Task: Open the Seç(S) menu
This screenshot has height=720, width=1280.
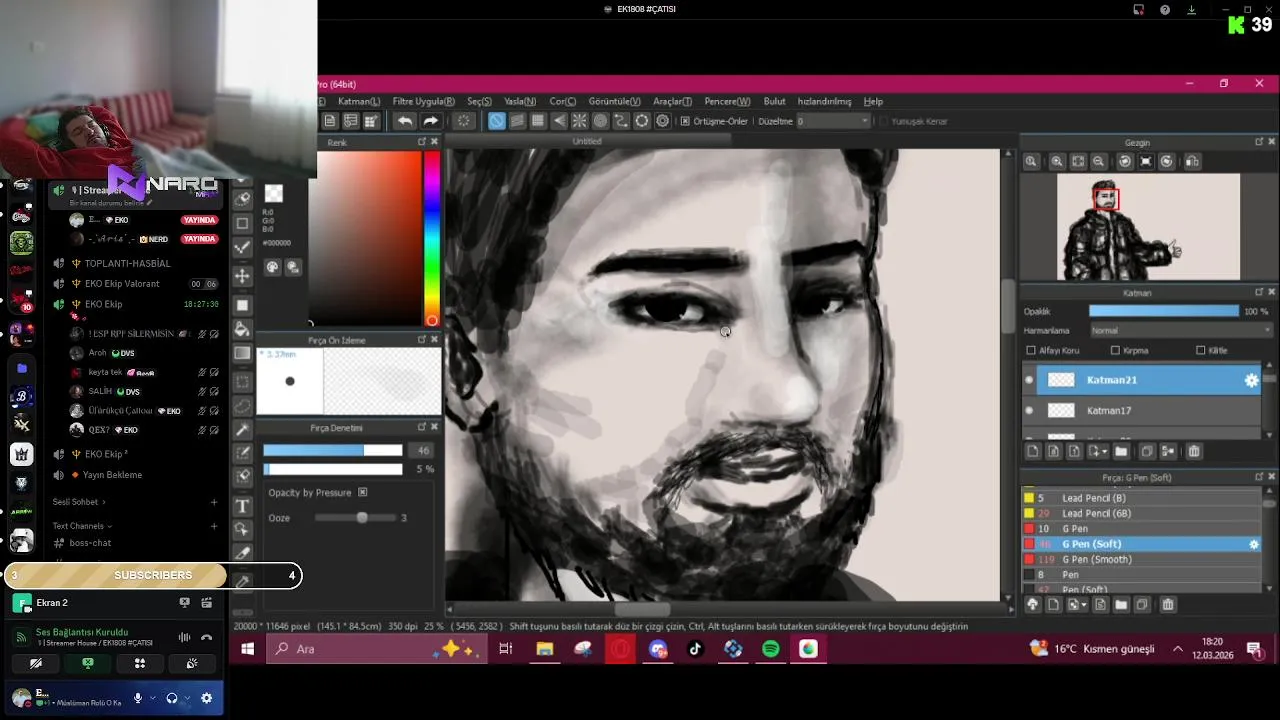Action: [479, 101]
